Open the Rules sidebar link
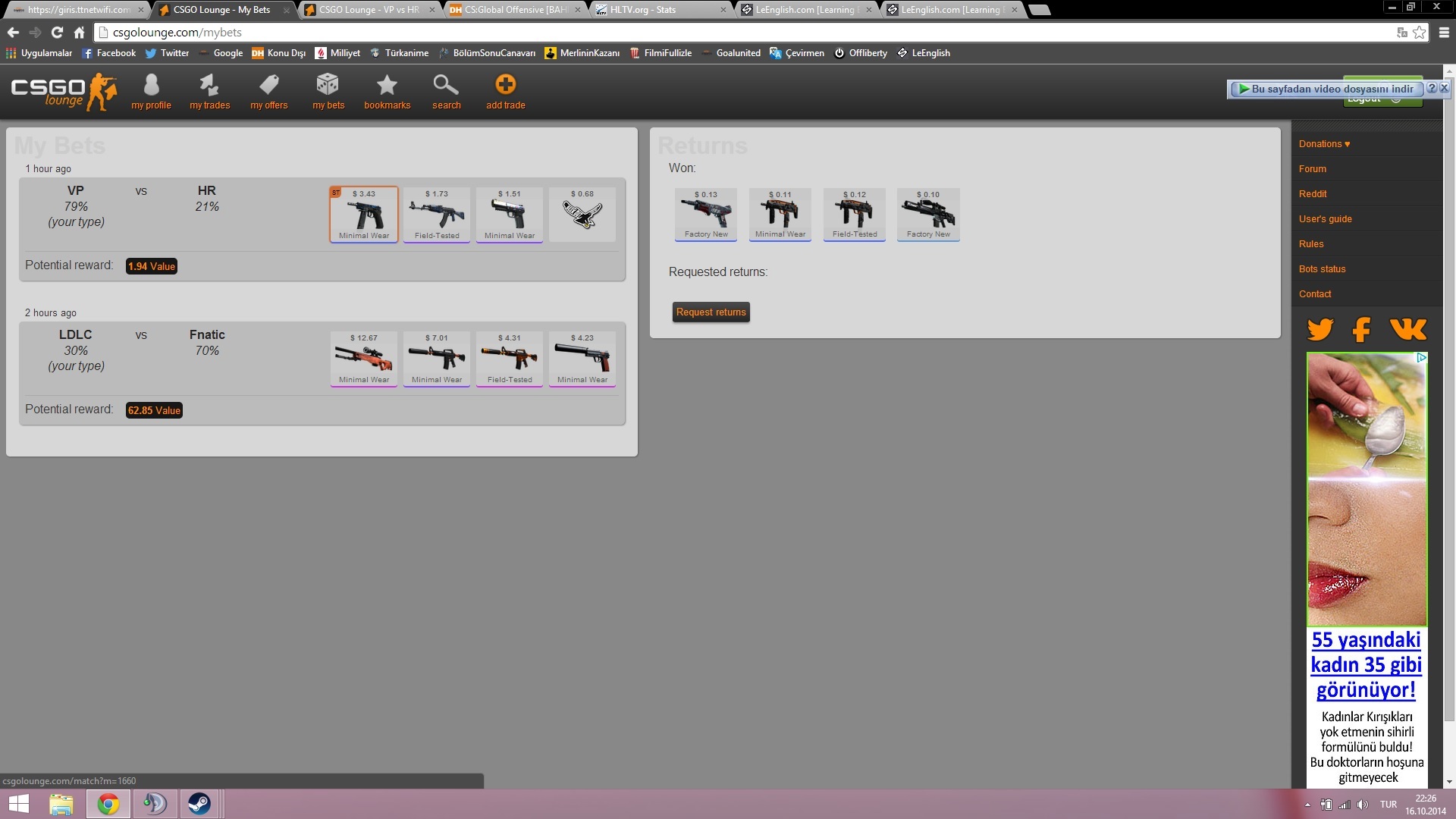The width and height of the screenshot is (1456, 819). click(x=1311, y=244)
